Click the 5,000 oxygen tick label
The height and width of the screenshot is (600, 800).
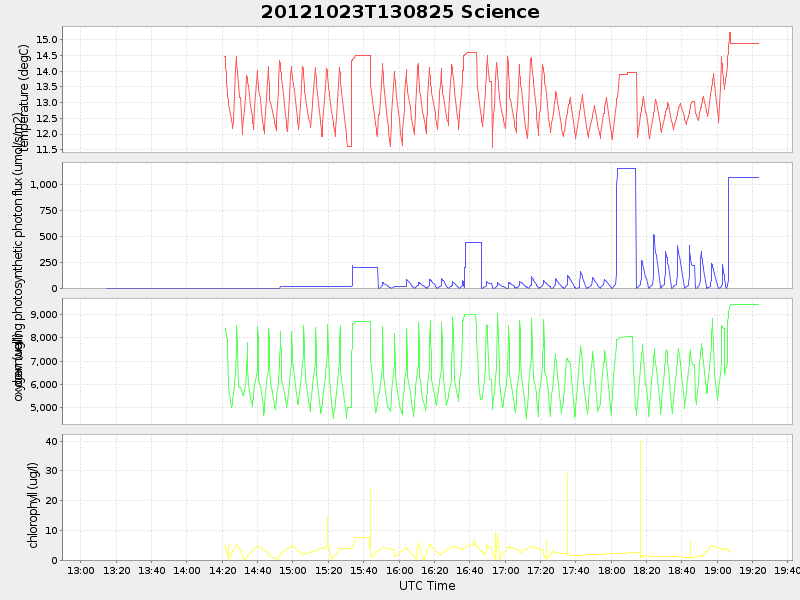pyautogui.click(x=44, y=408)
